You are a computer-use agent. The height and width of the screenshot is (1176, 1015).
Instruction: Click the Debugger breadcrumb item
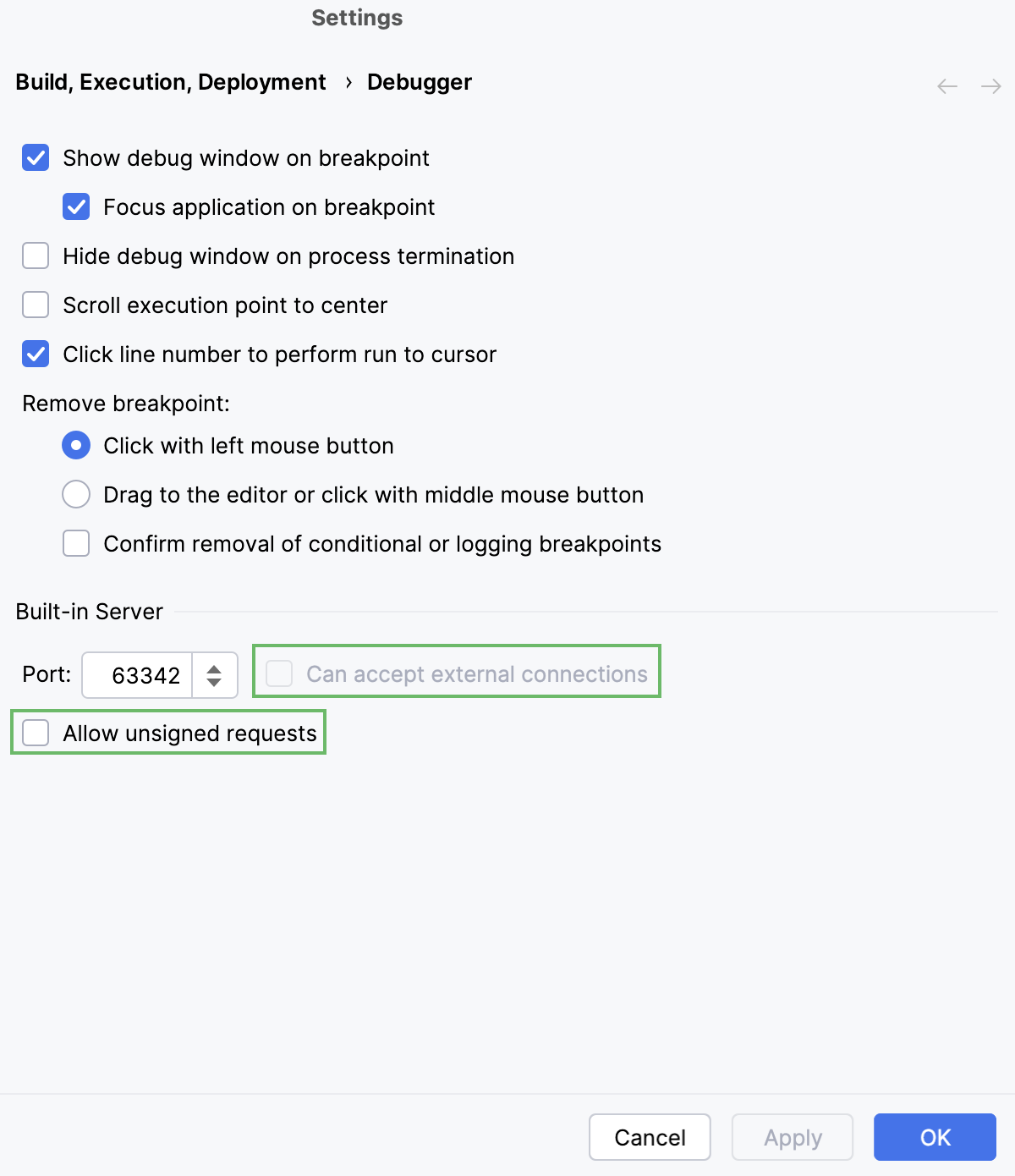(x=419, y=82)
